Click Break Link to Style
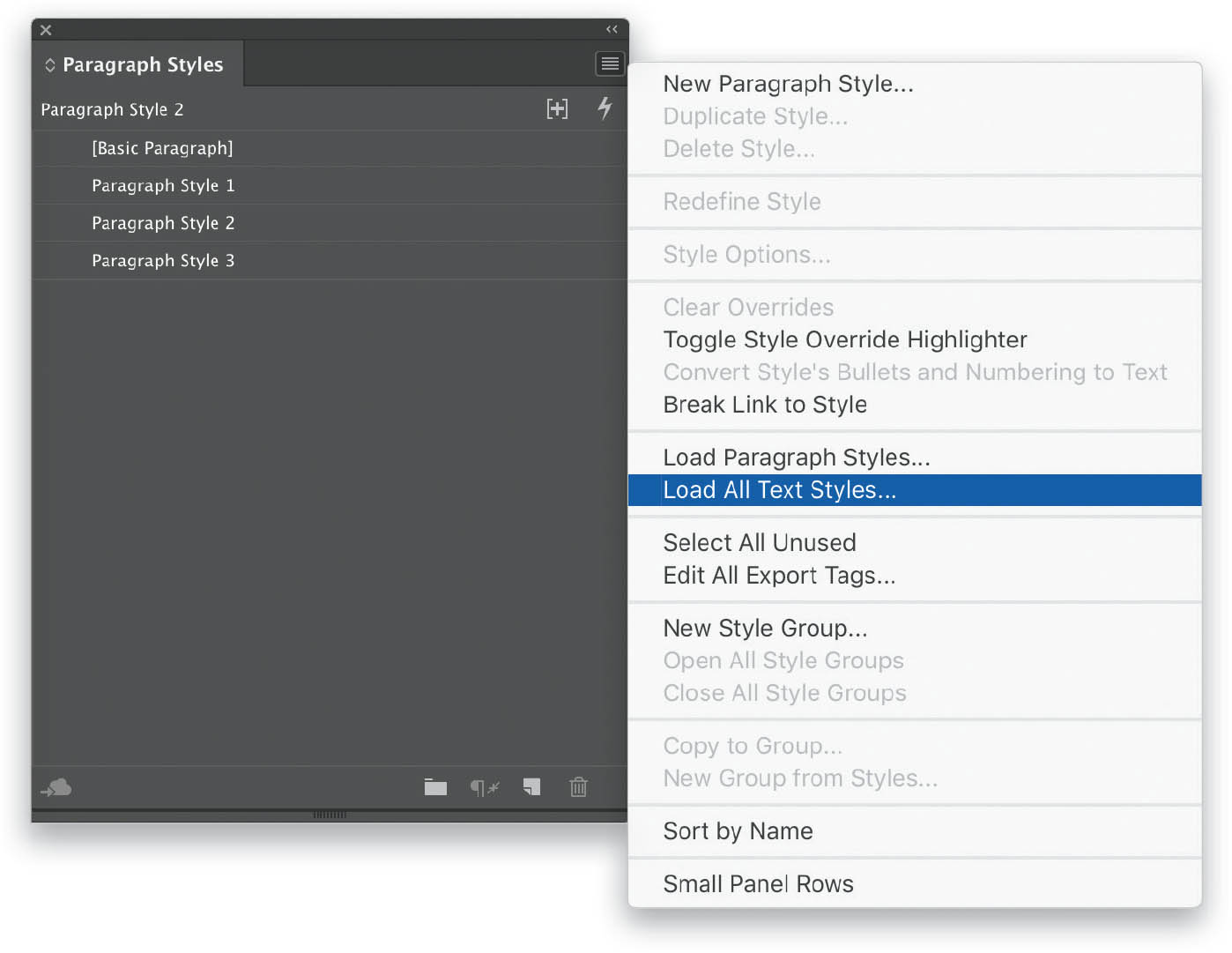Image resolution: width=1232 pixels, height=953 pixels. click(x=764, y=405)
